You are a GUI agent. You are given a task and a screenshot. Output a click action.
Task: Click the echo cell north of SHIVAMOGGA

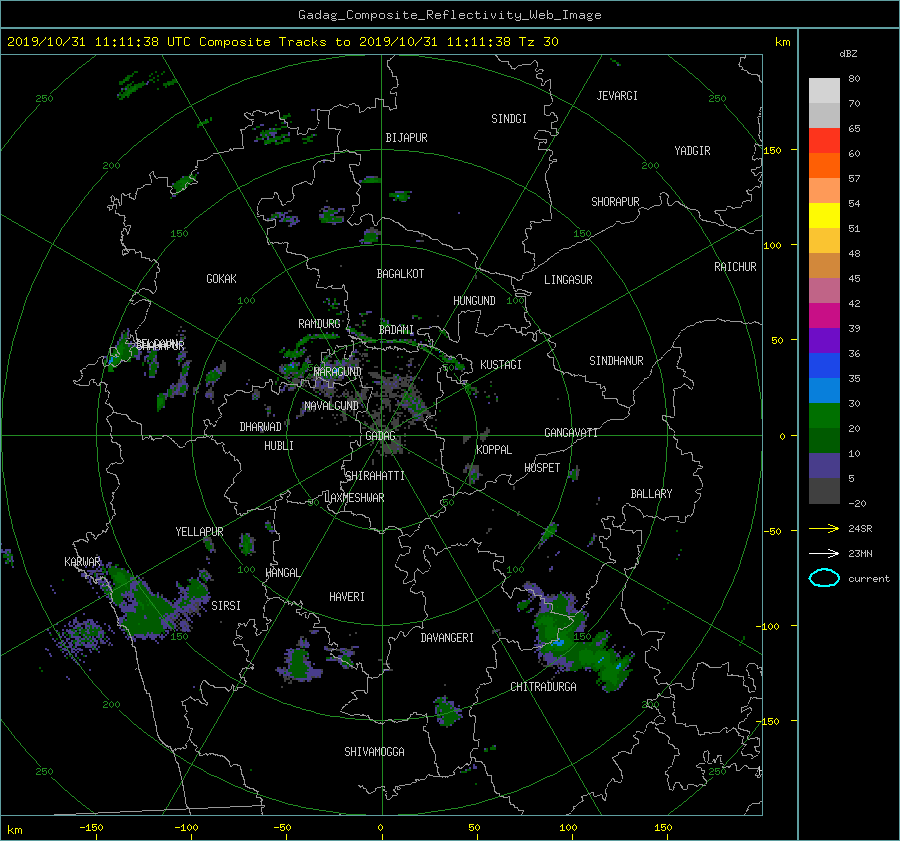447,711
